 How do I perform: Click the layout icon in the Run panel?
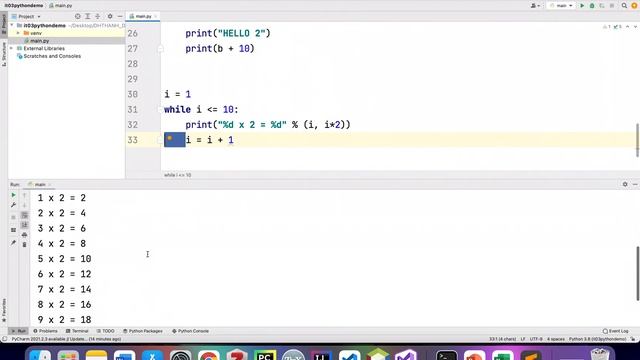[13, 230]
